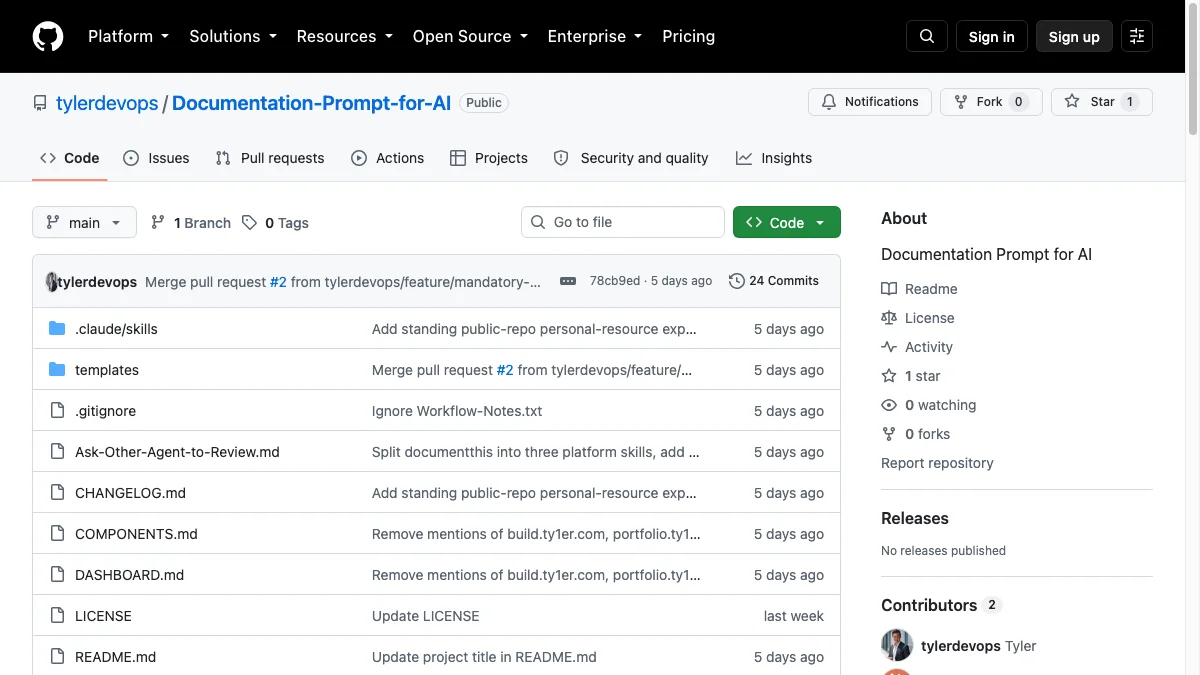Click the clock history icon by 24 Commits
Image resolution: width=1200 pixels, height=675 pixels.
pyautogui.click(x=737, y=281)
